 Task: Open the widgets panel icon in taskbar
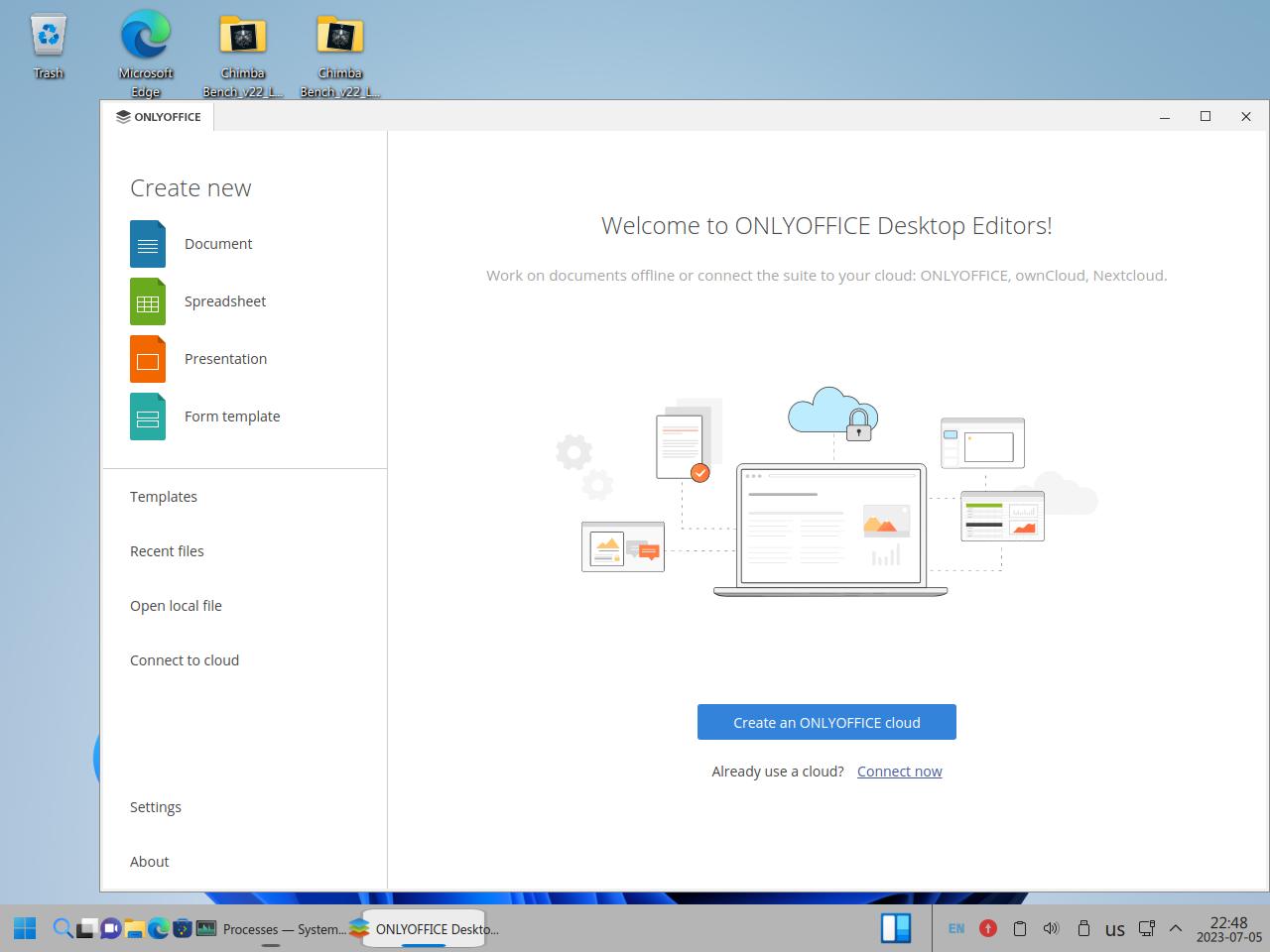point(896,928)
